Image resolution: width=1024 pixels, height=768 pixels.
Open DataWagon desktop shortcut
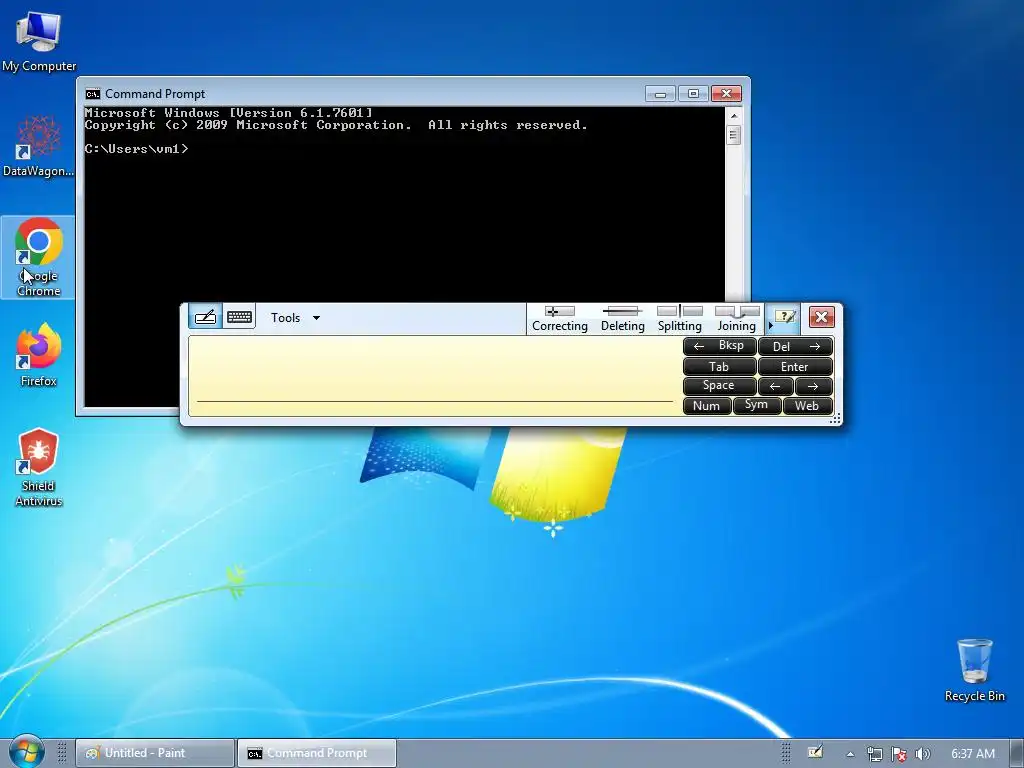pos(39,146)
